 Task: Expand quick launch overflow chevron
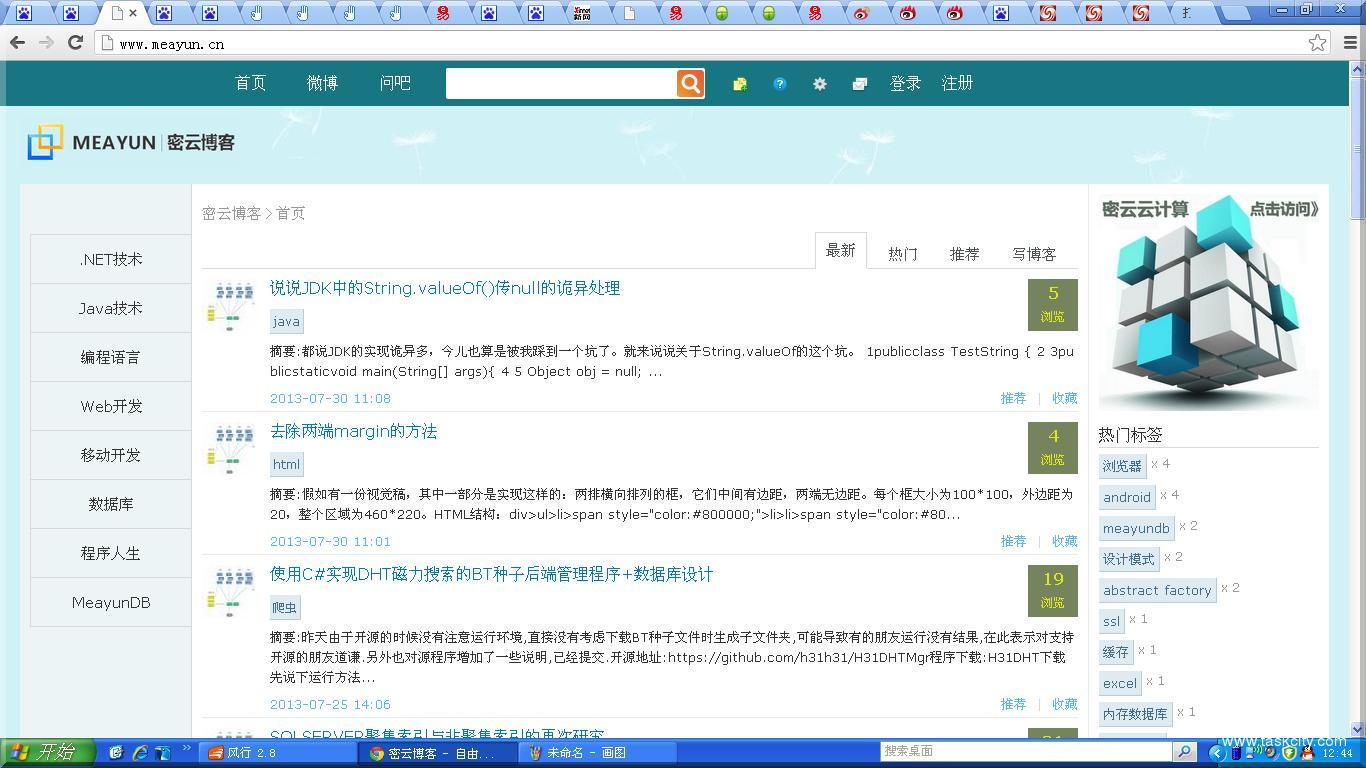tap(186, 749)
